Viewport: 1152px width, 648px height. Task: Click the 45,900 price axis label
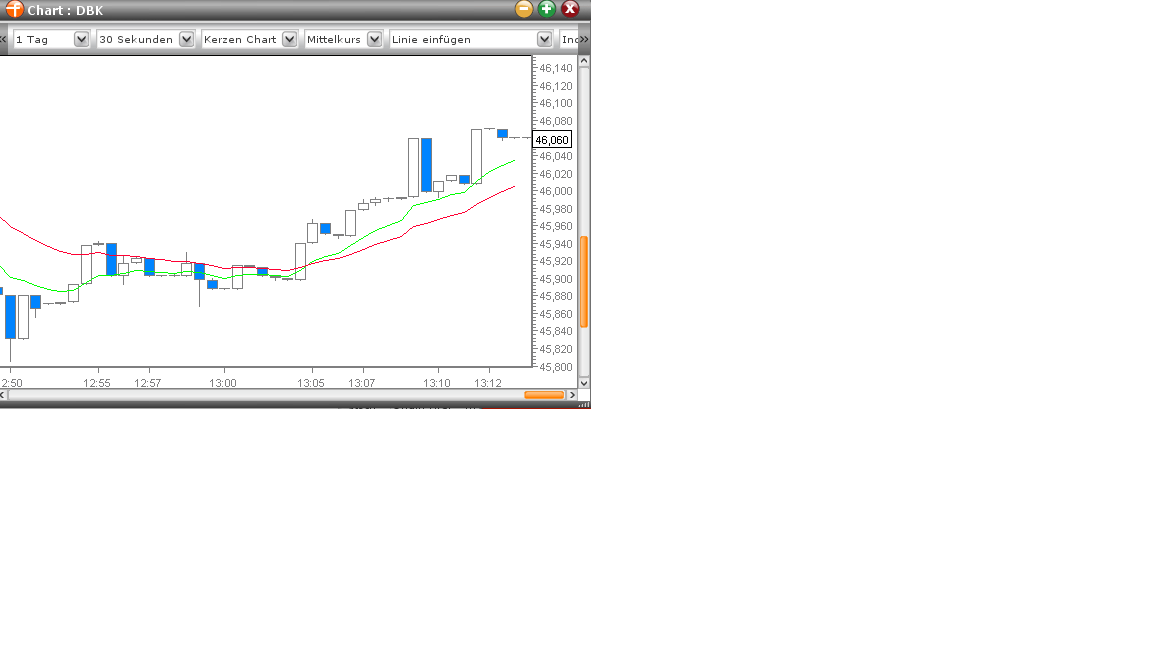(x=555, y=279)
